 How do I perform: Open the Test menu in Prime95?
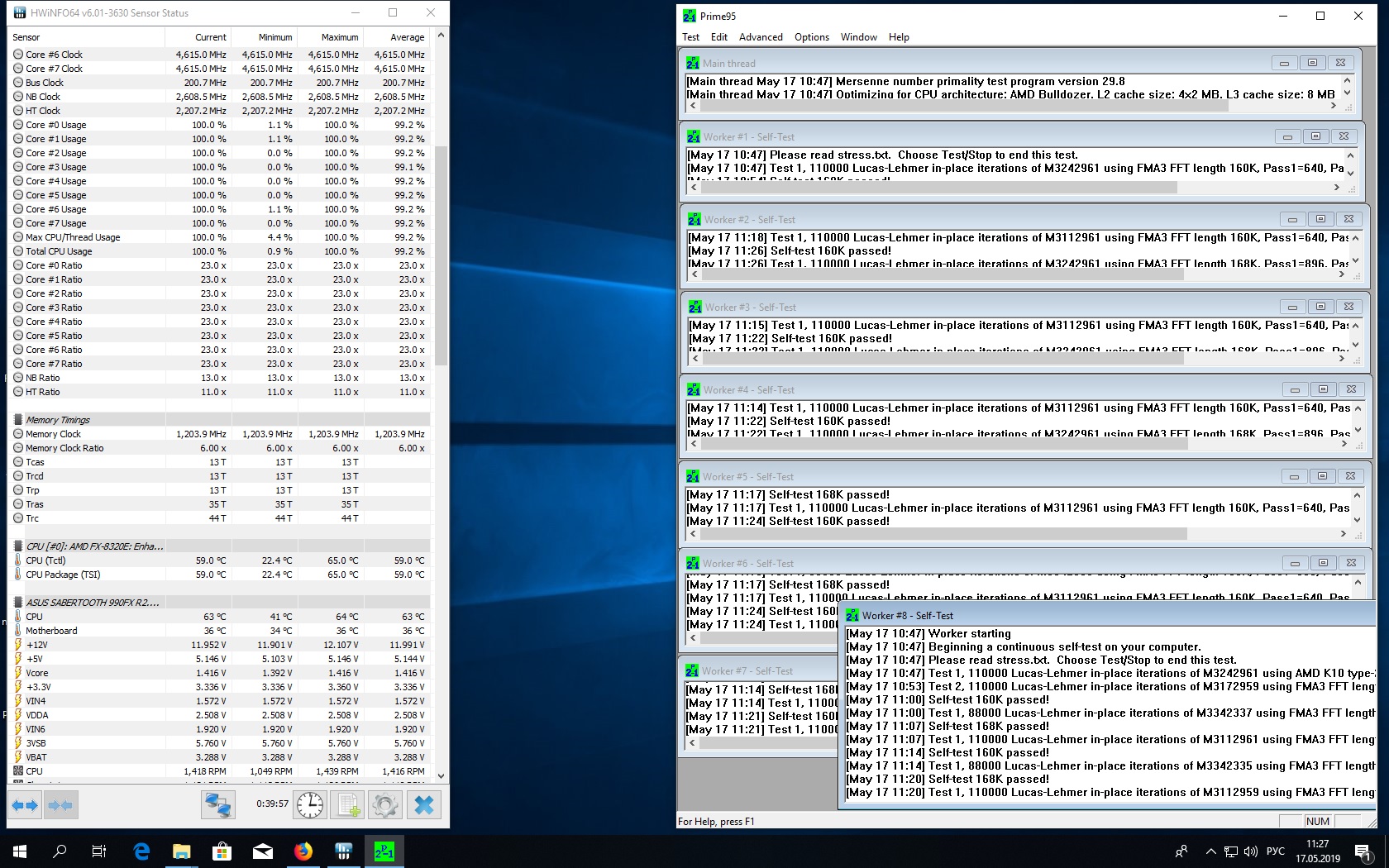pyautogui.click(x=690, y=37)
